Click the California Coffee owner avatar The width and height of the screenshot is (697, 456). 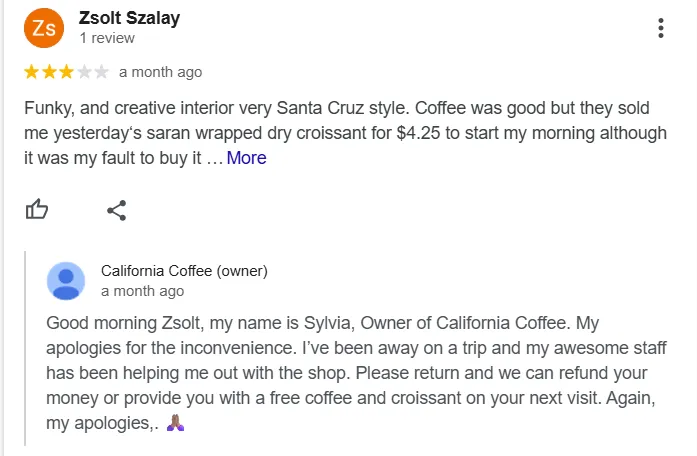click(x=66, y=280)
